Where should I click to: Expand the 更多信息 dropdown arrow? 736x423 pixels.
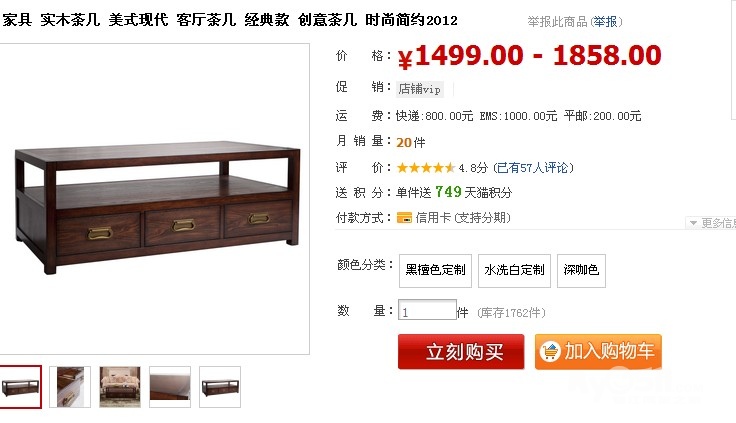[x=693, y=223]
